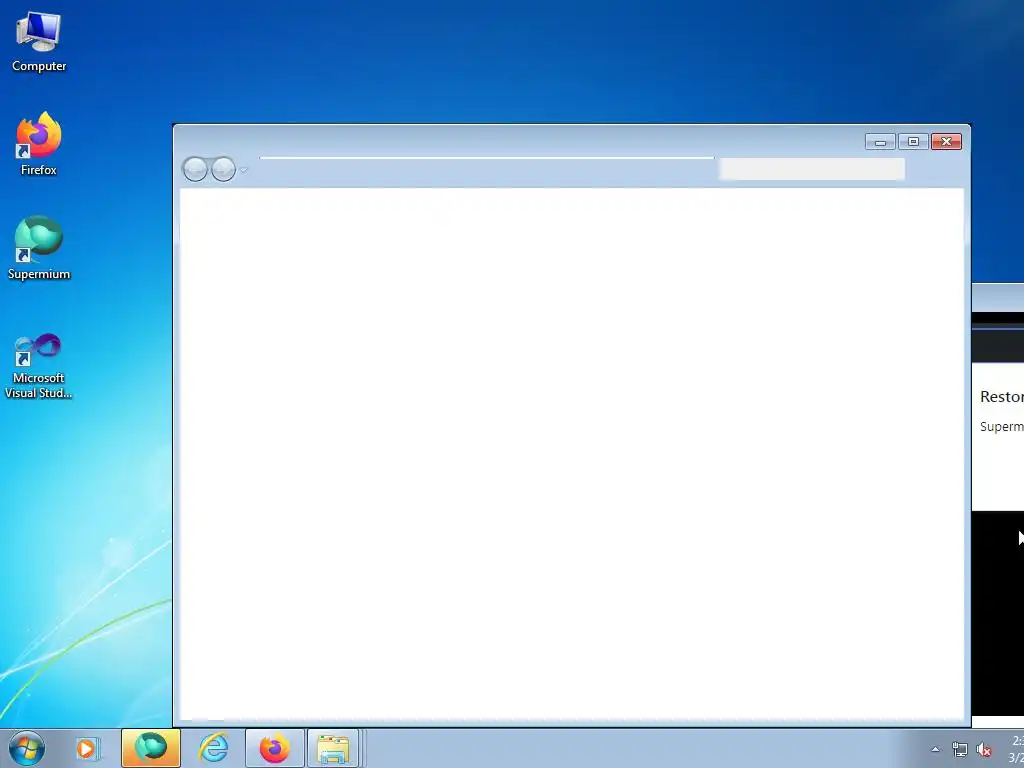Screen dimensions: 1024x768
Task: Launch Windows Media Player from taskbar
Action: coord(87,748)
